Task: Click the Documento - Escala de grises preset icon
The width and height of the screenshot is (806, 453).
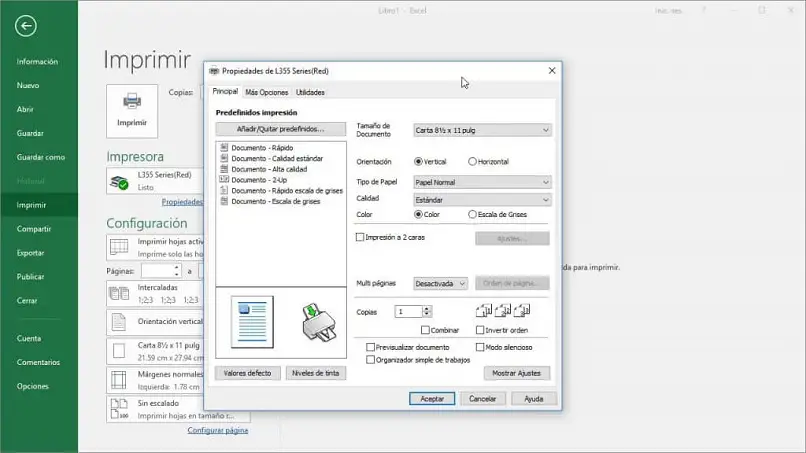Action: tap(224, 201)
